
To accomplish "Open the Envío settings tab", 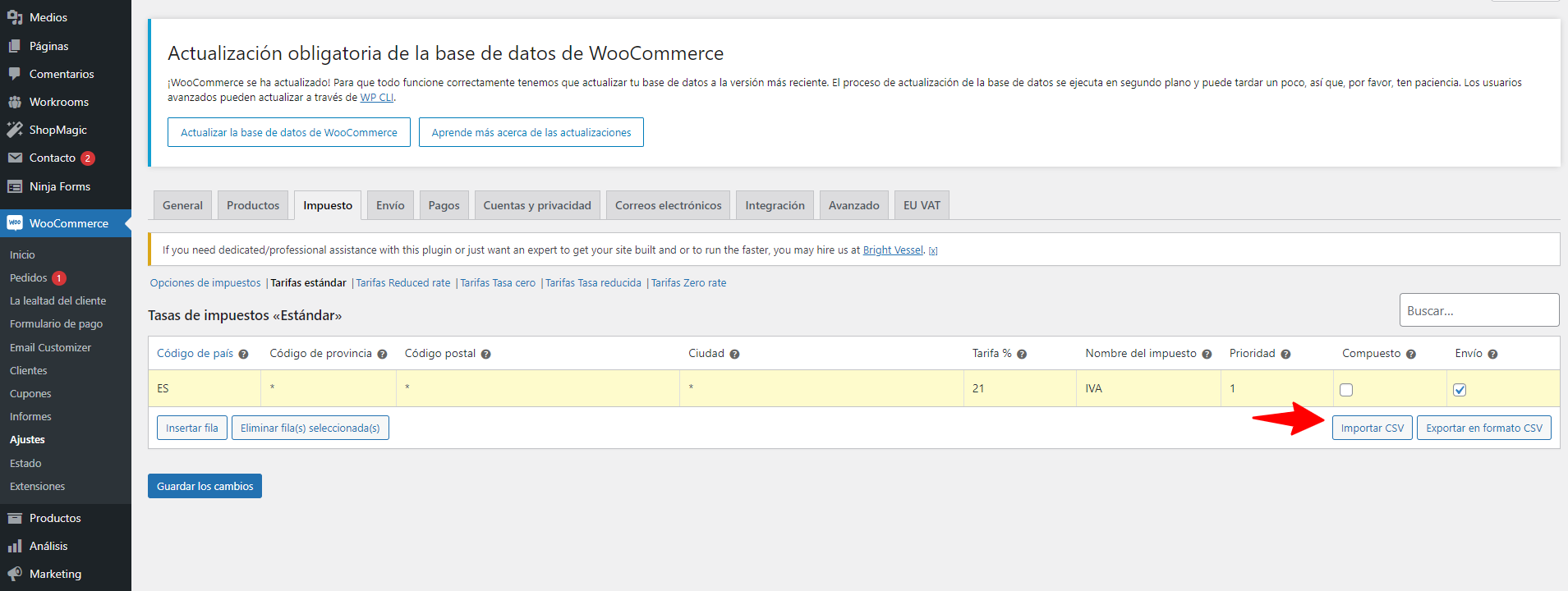I will pos(390,205).
